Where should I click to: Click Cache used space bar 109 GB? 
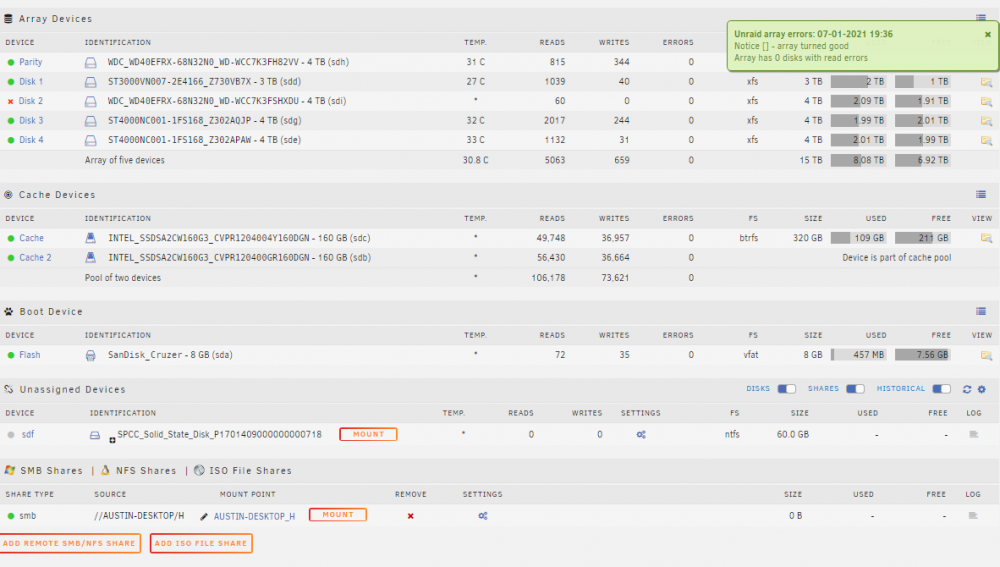(858, 238)
